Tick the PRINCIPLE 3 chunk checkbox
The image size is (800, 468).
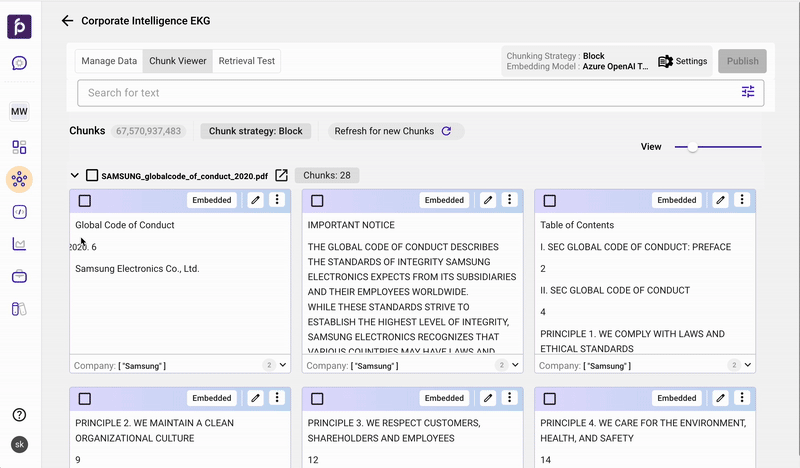pos(317,399)
